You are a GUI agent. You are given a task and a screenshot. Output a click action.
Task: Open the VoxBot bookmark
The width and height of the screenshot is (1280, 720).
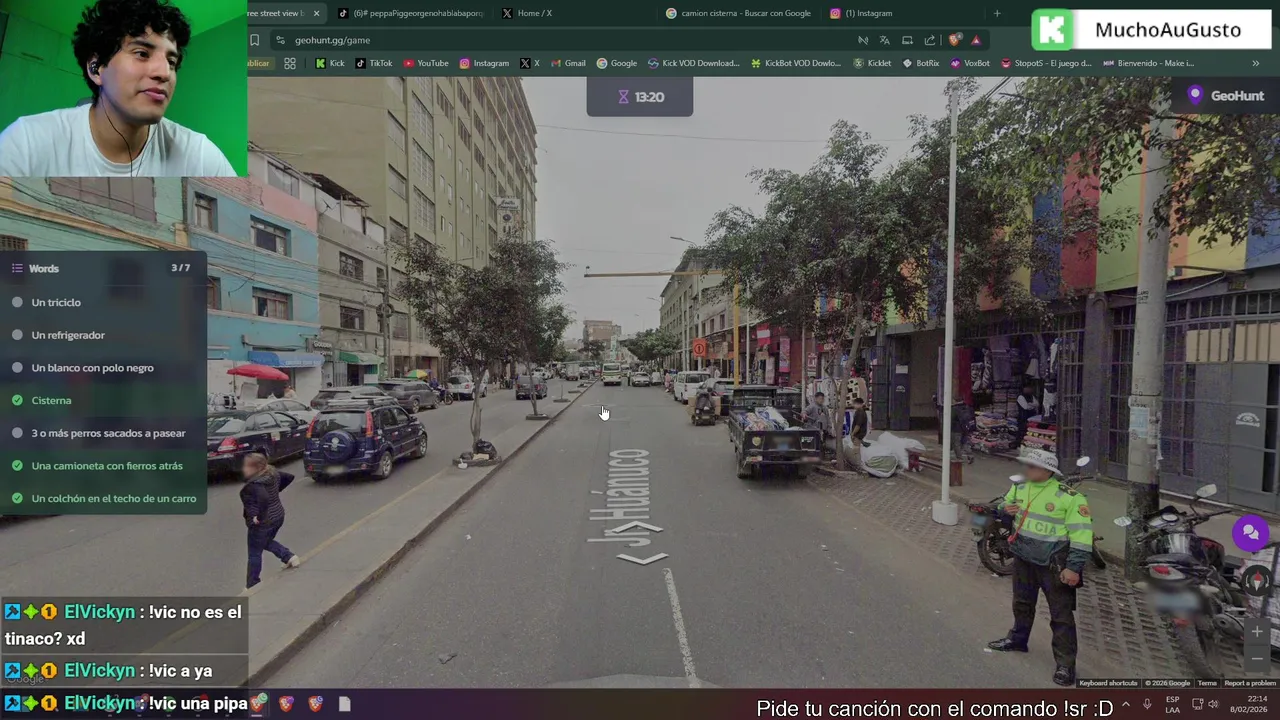tap(970, 63)
